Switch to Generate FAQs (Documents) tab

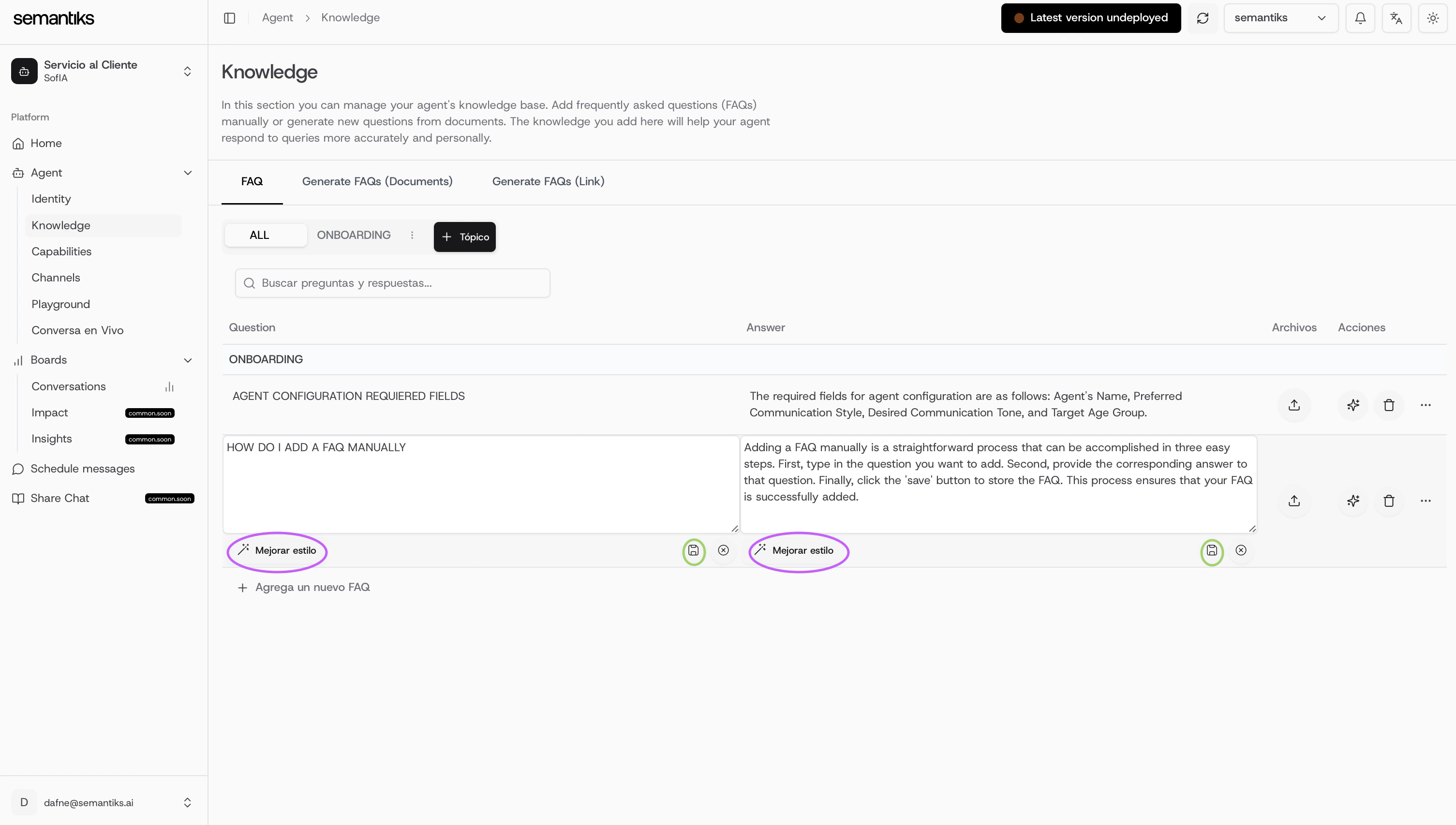[377, 181]
